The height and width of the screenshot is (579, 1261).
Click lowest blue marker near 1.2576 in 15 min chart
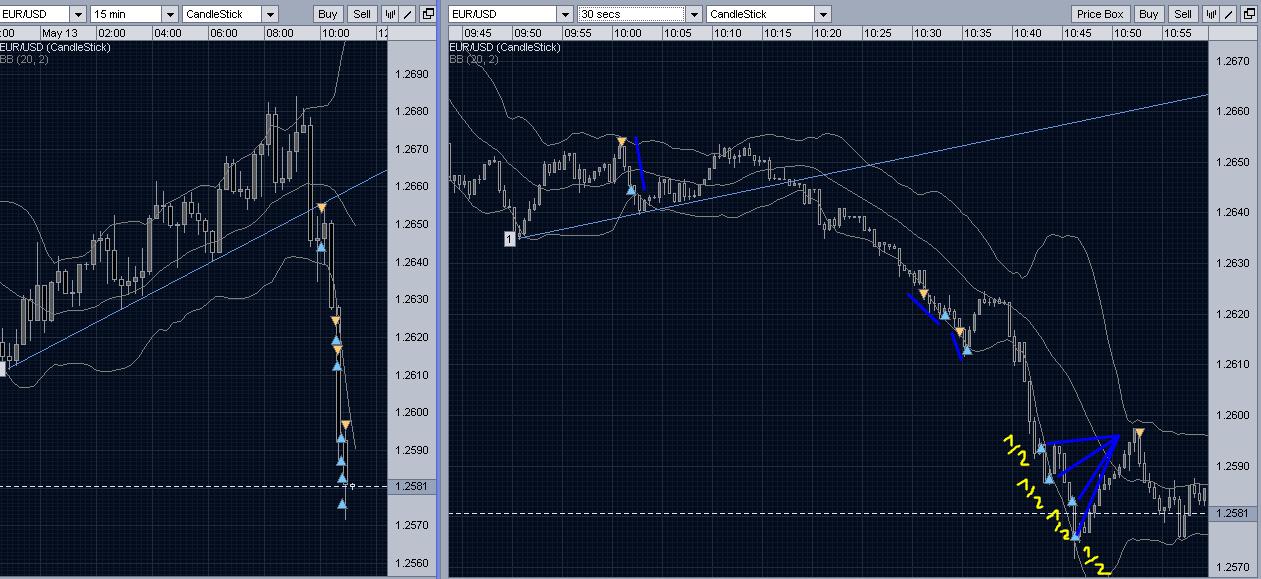(x=342, y=504)
